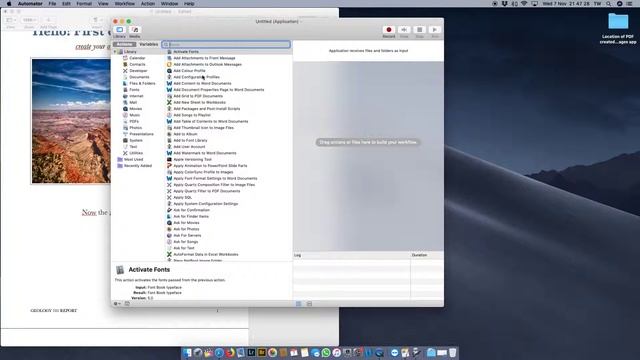Open the Apple menu
Image resolution: width=640 pixels, height=360 pixels.
(x=9, y=4)
